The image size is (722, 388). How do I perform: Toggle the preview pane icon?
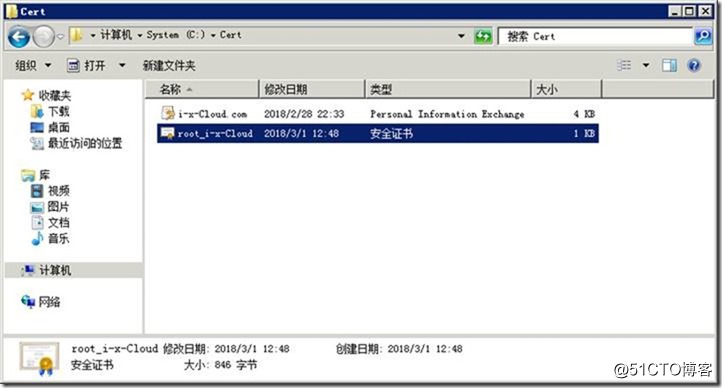(669, 65)
